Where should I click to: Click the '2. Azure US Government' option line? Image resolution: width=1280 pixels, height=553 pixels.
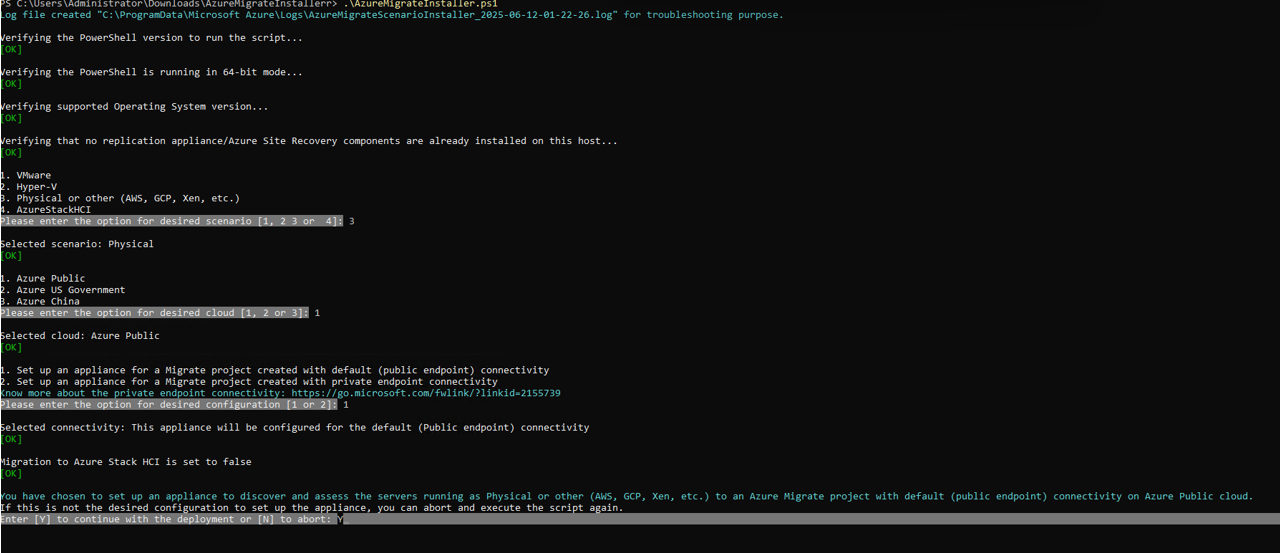(x=63, y=290)
